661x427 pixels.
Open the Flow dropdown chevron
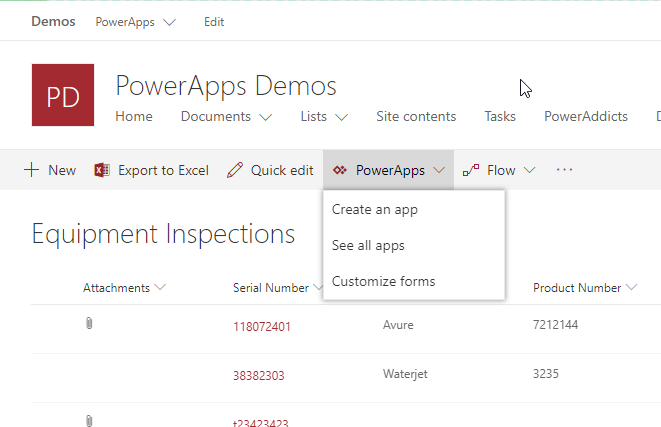(529, 170)
